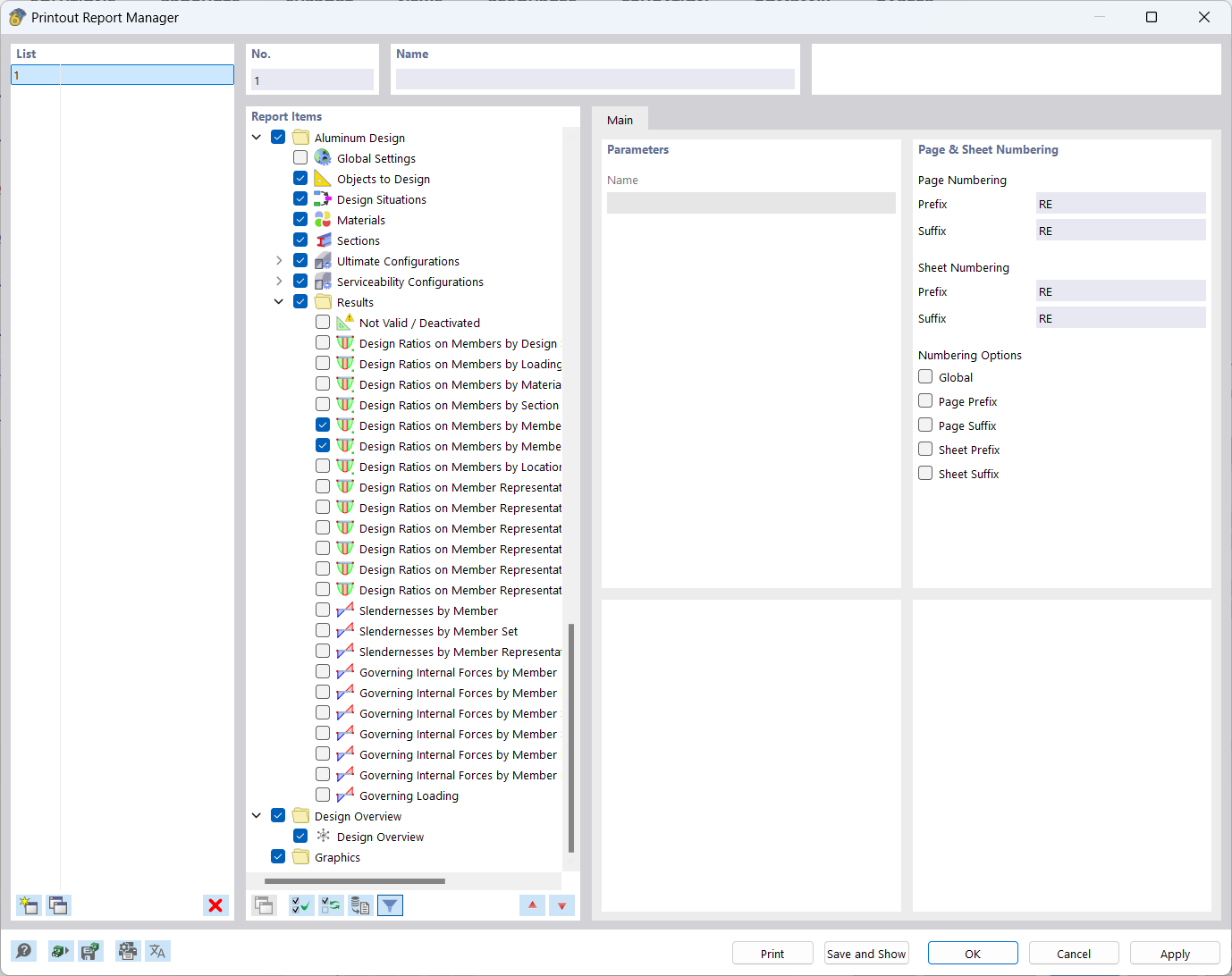1232x976 pixels.
Task: Open the language translation icon
Action: [157, 951]
